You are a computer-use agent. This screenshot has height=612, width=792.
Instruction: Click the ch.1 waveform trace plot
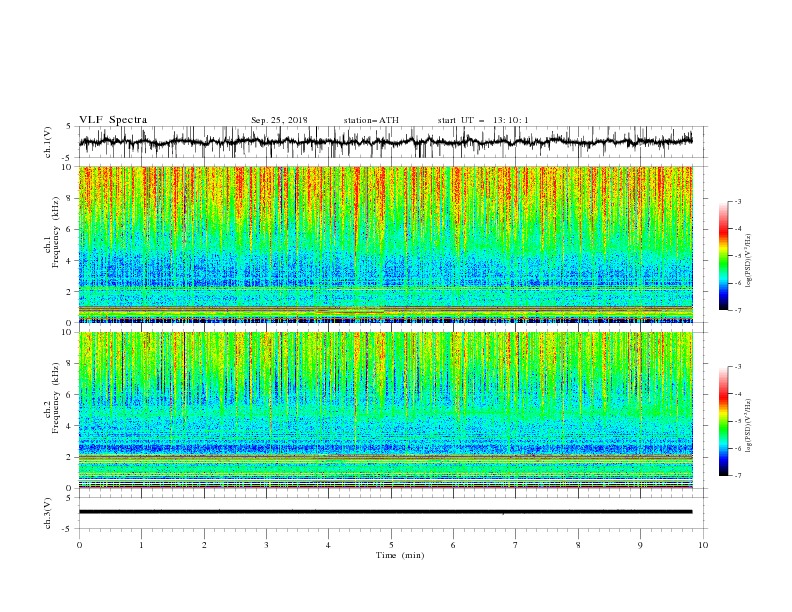click(x=386, y=142)
